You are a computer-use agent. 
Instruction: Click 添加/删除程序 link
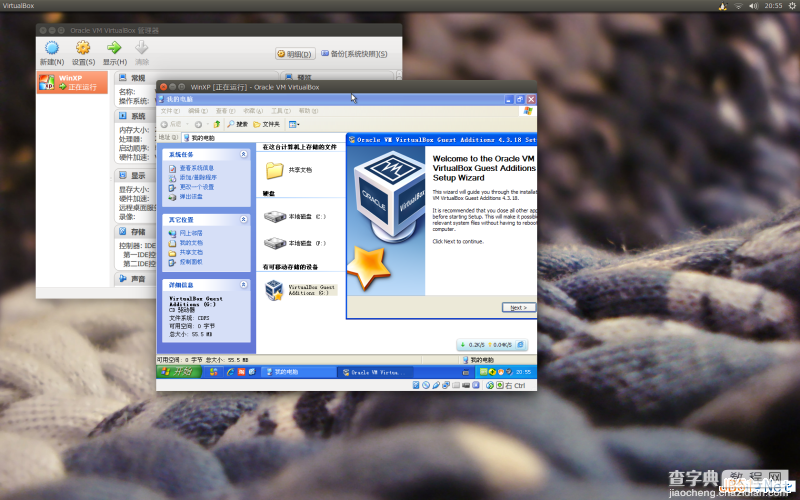click(198, 178)
